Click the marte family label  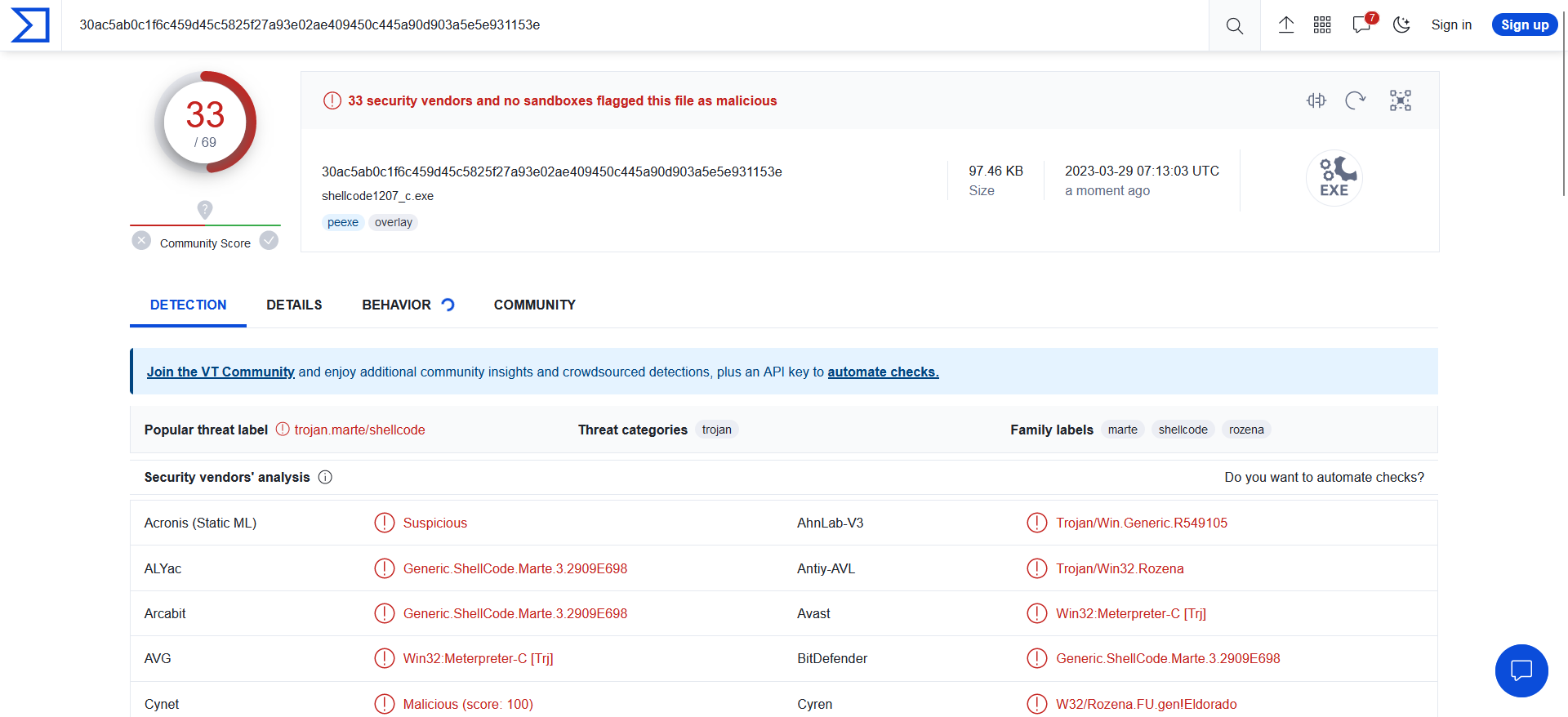(x=1123, y=430)
